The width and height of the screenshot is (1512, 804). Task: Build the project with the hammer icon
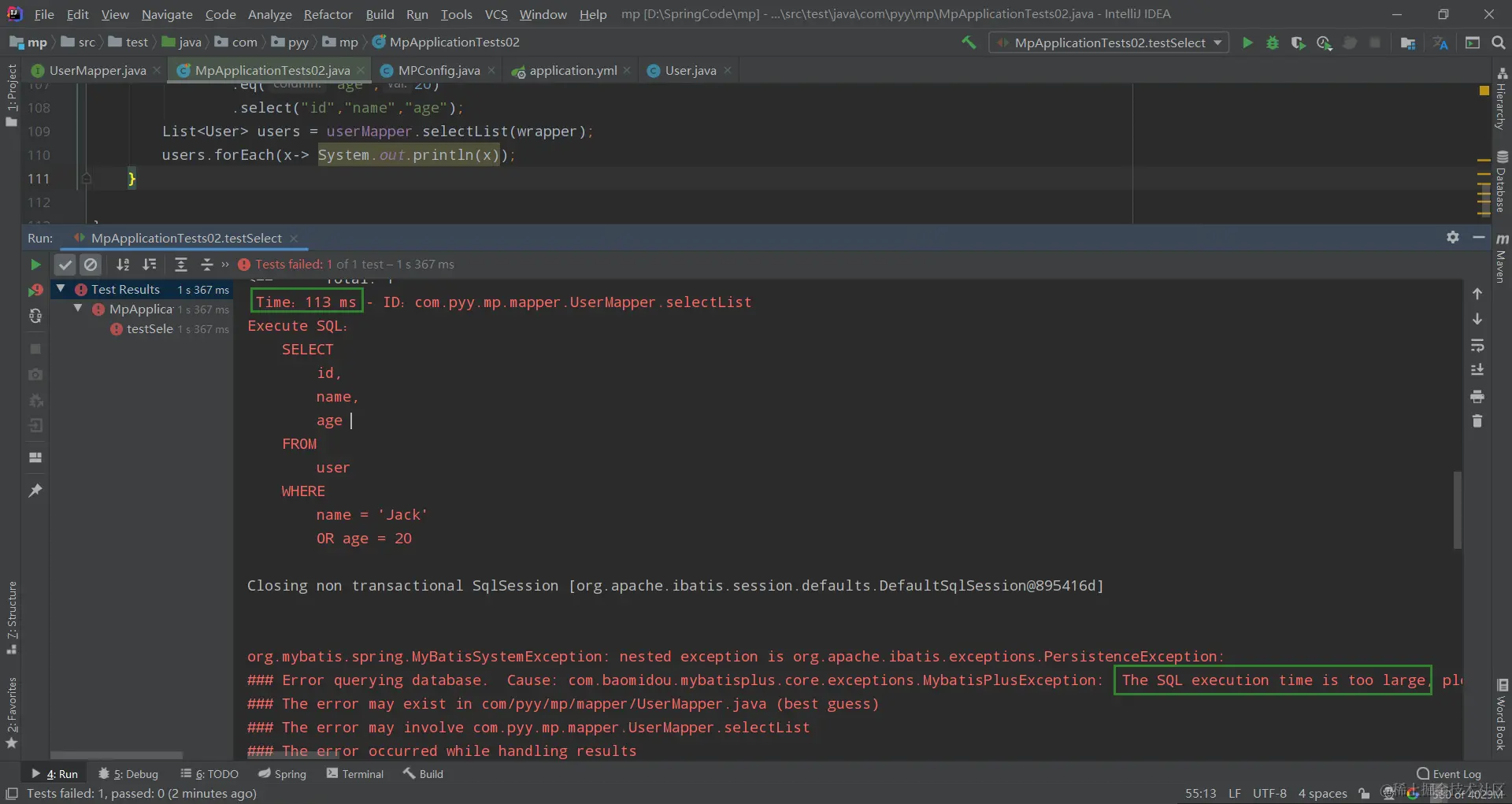click(x=969, y=43)
